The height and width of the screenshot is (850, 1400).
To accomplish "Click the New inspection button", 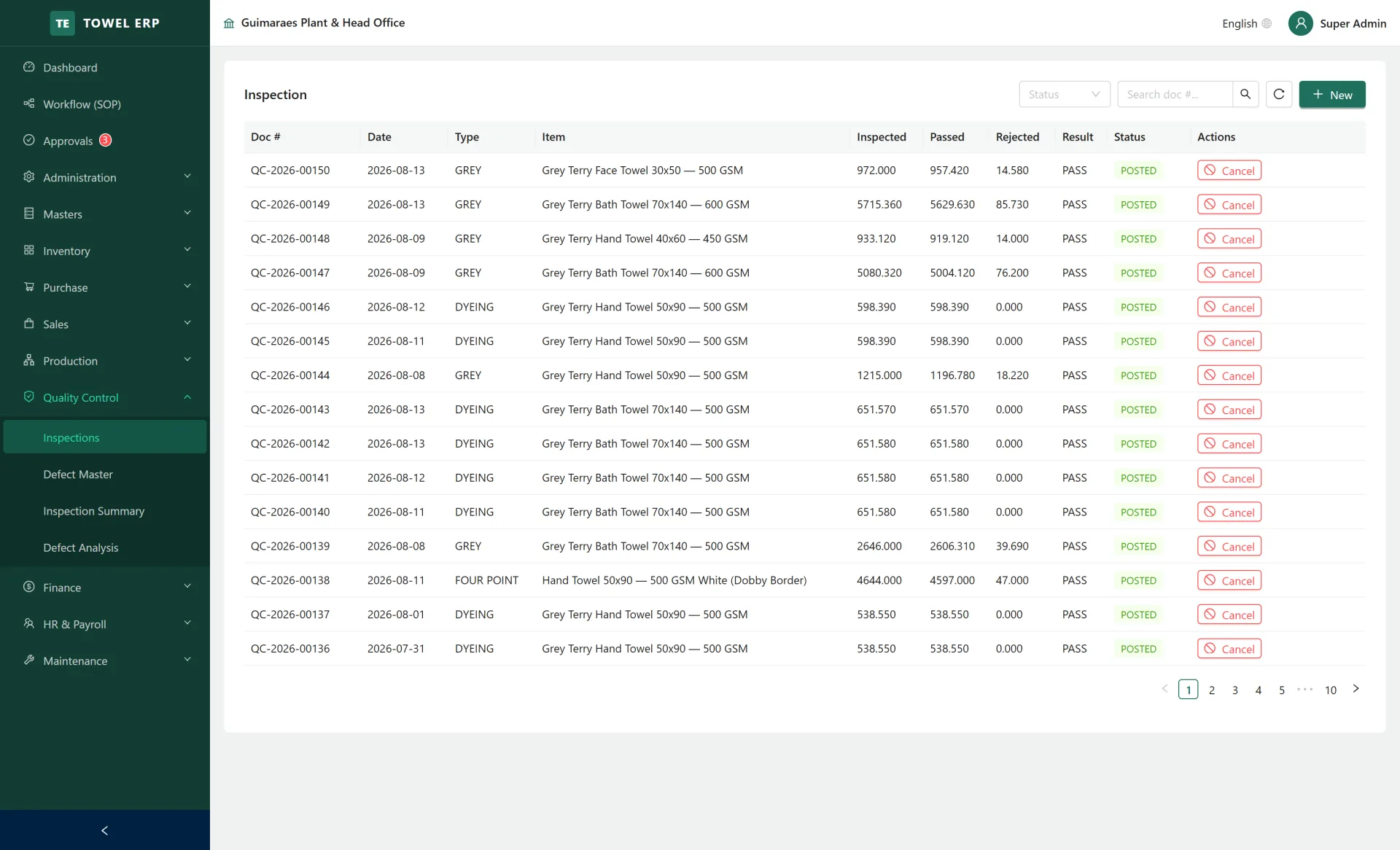I will click(x=1332, y=95).
